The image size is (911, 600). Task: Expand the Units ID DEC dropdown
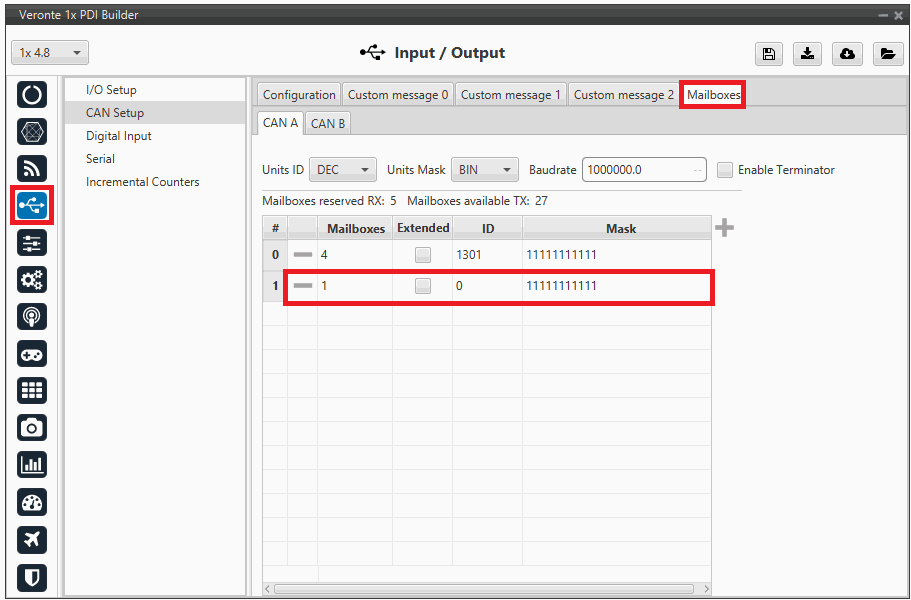point(343,170)
